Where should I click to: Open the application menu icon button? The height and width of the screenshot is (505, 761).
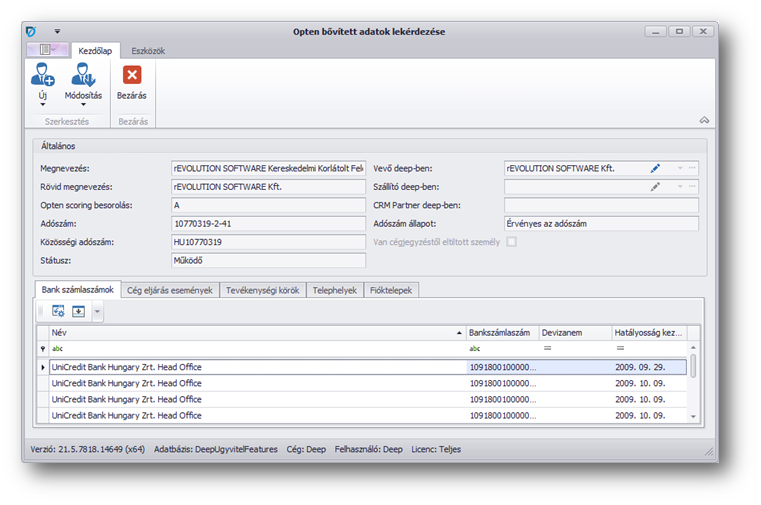(46, 50)
